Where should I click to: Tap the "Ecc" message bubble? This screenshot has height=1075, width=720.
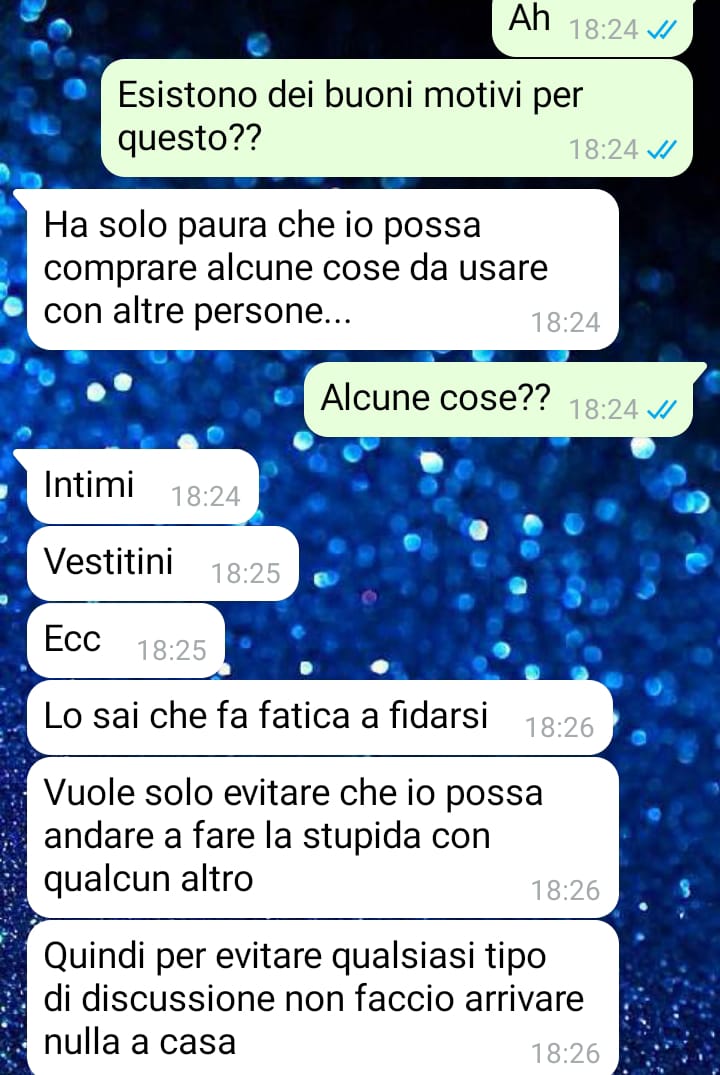[126, 640]
